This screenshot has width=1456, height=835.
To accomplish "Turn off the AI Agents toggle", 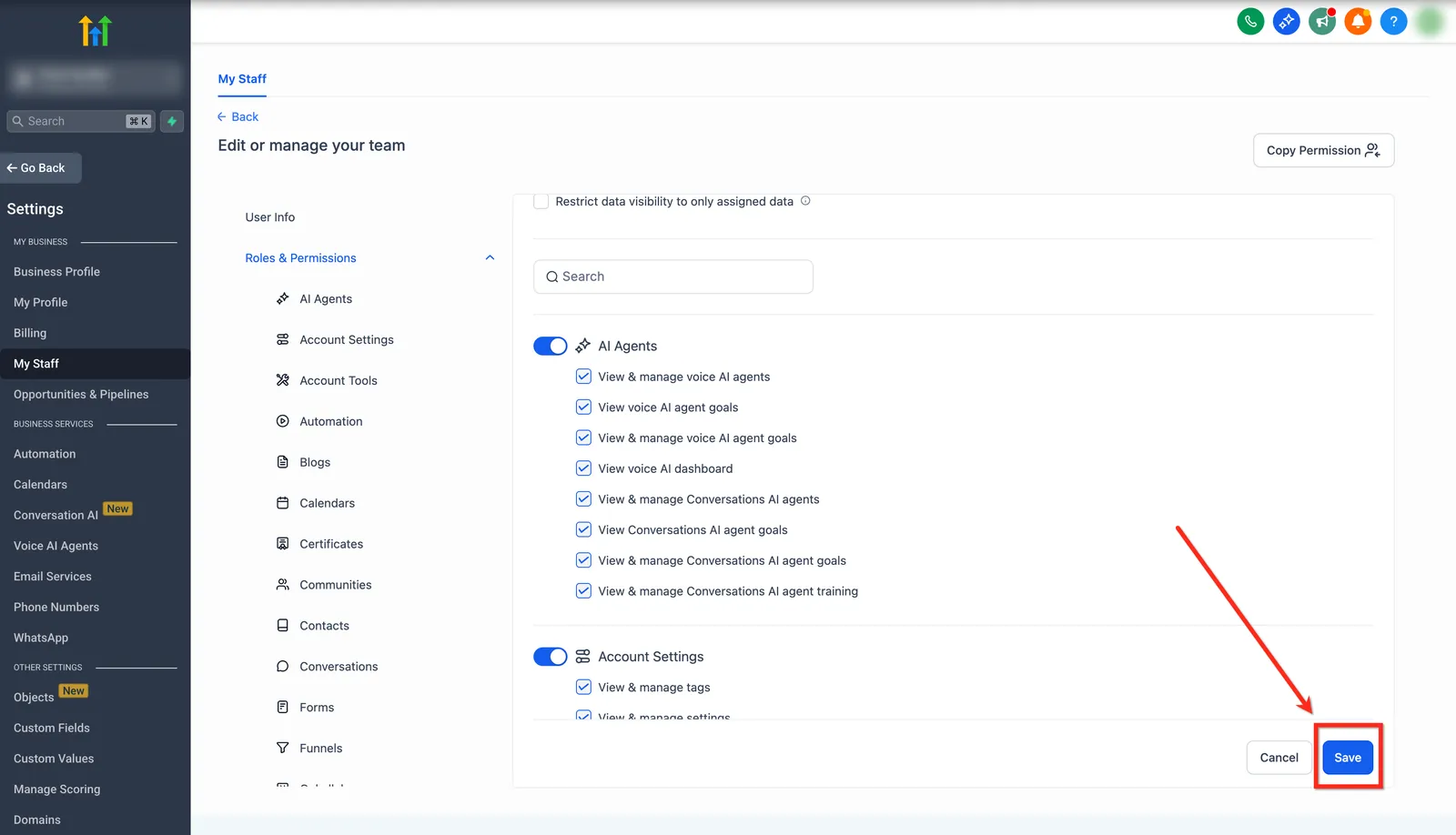I will (550, 346).
